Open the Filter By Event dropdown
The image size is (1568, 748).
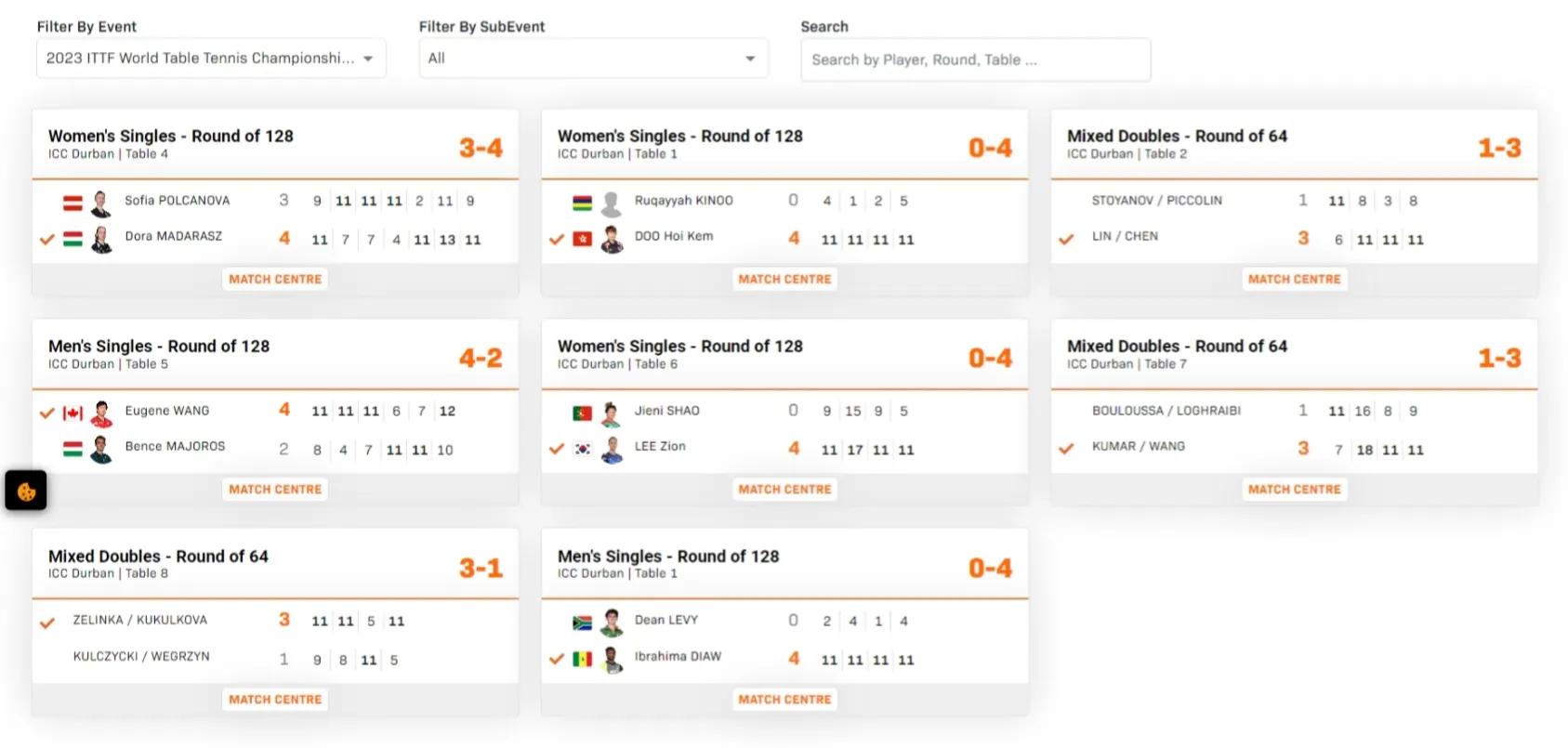click(x=210, y=59)
